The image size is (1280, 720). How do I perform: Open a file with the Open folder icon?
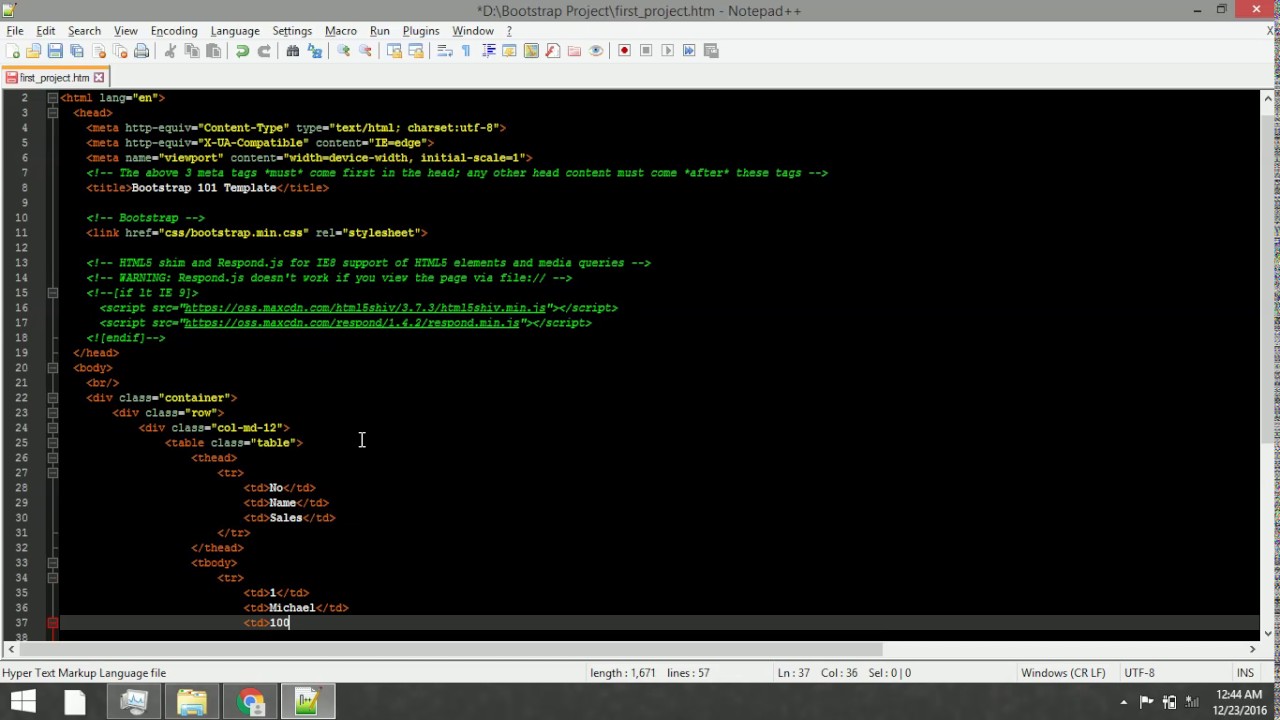tap(33, 51)
